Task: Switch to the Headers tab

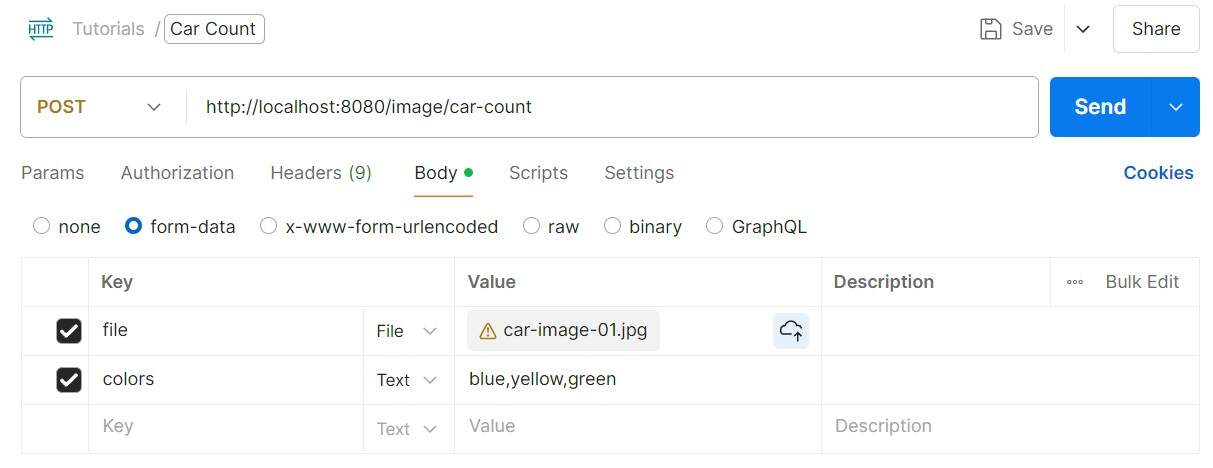Action: tap(320, 173)
